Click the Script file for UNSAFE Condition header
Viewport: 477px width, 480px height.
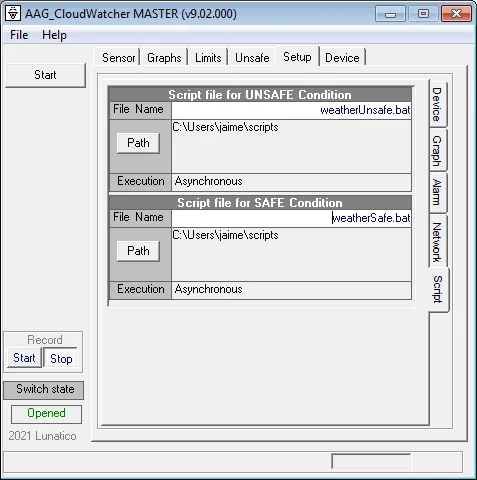click(x=260, y=95)
